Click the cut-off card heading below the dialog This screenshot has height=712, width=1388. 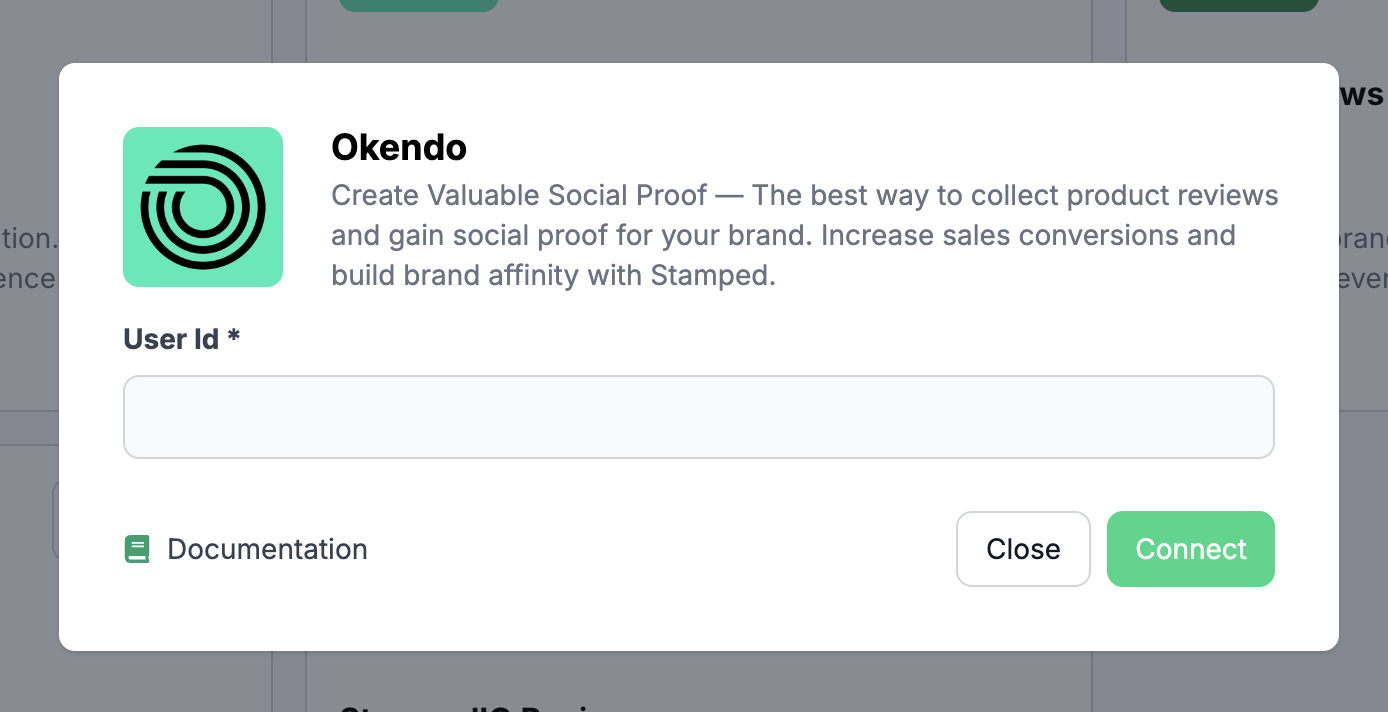(x=470, y=707)
